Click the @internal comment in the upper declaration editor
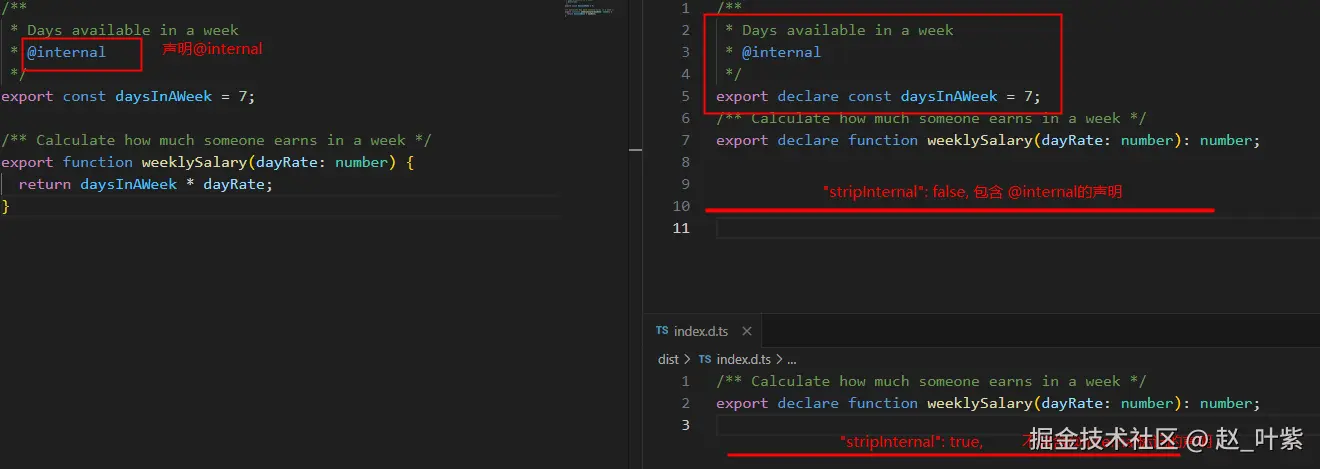Image resolution: width=1320 pixels, height=469 pixels. click(781, 52)
